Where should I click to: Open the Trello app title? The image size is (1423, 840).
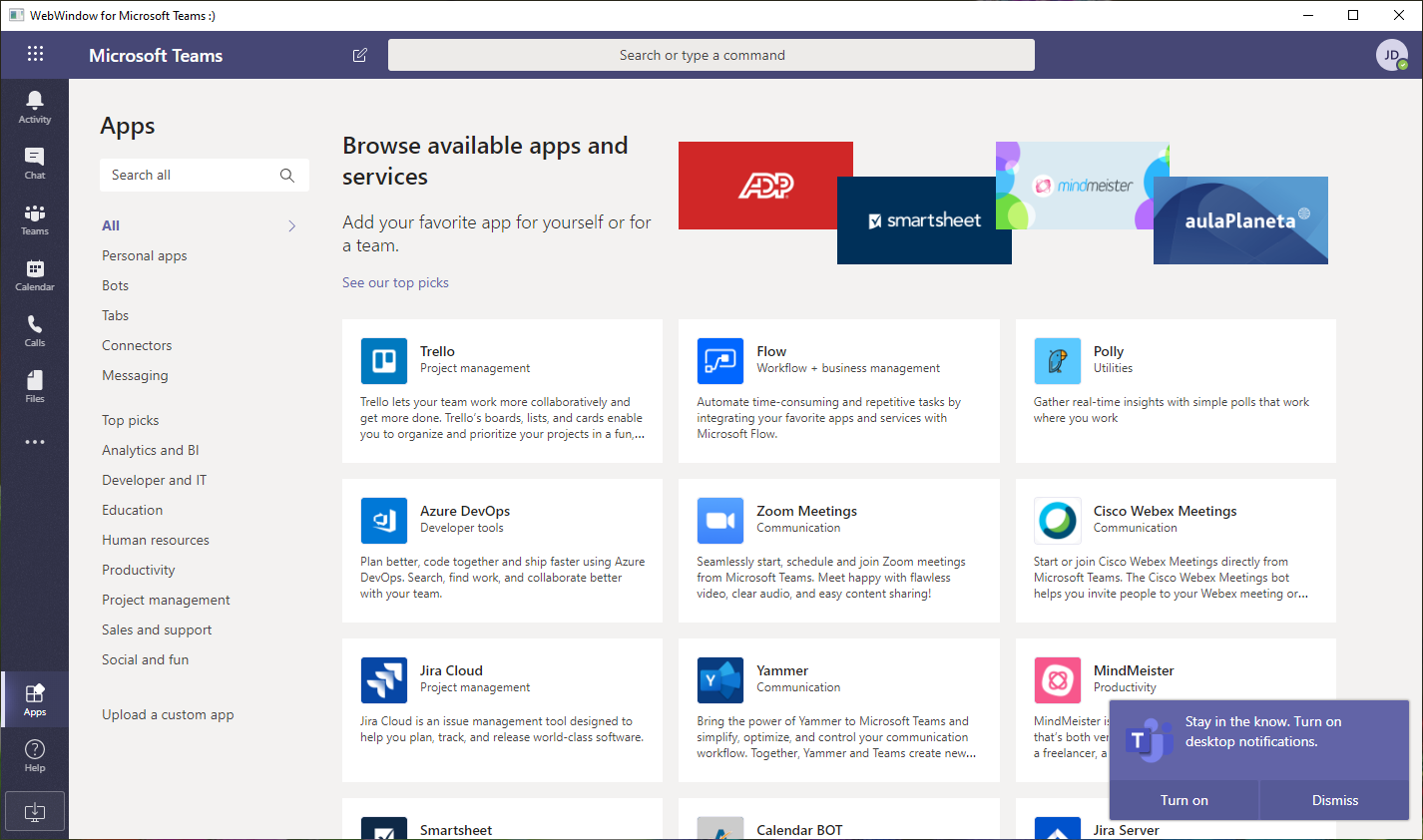point(437,351)
